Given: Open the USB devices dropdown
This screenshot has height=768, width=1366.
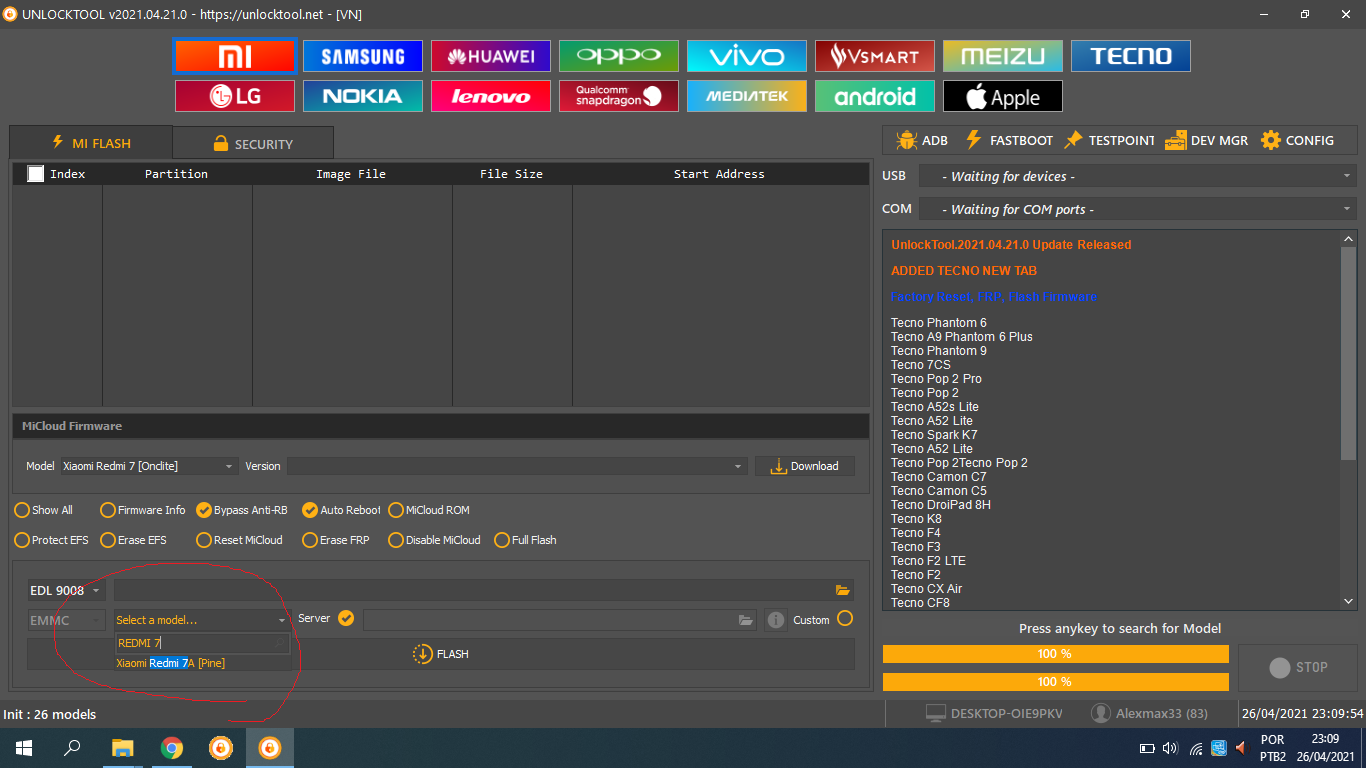Looking at the screenshot, I should coord(1137,176).
